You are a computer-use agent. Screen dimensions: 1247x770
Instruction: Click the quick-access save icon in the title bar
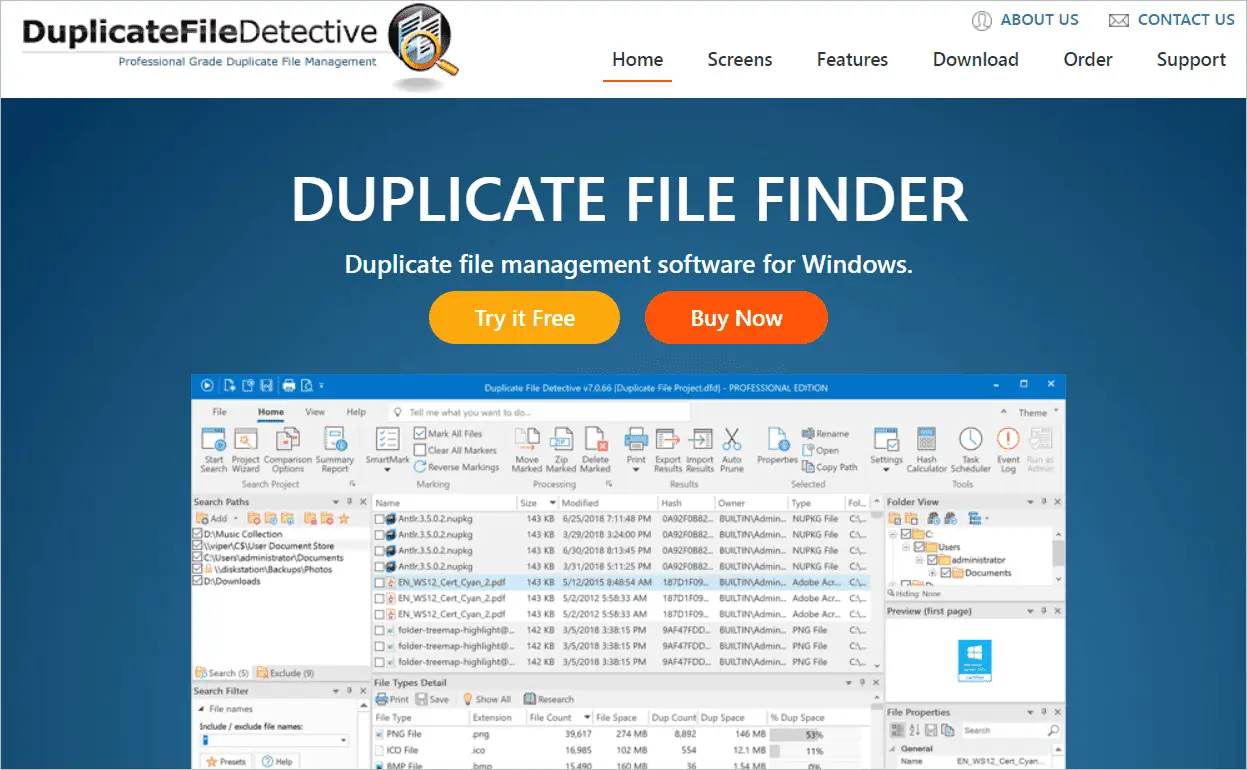tap(266, 385)
